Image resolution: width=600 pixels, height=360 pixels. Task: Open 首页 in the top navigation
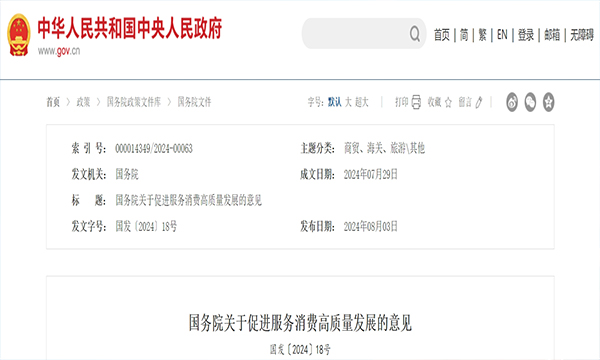(442, 35)
